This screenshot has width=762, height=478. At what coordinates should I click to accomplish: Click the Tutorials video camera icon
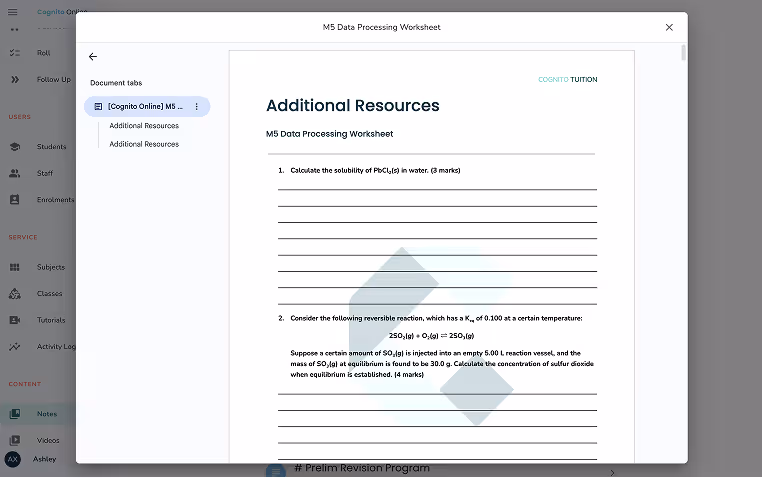(15, 320)
